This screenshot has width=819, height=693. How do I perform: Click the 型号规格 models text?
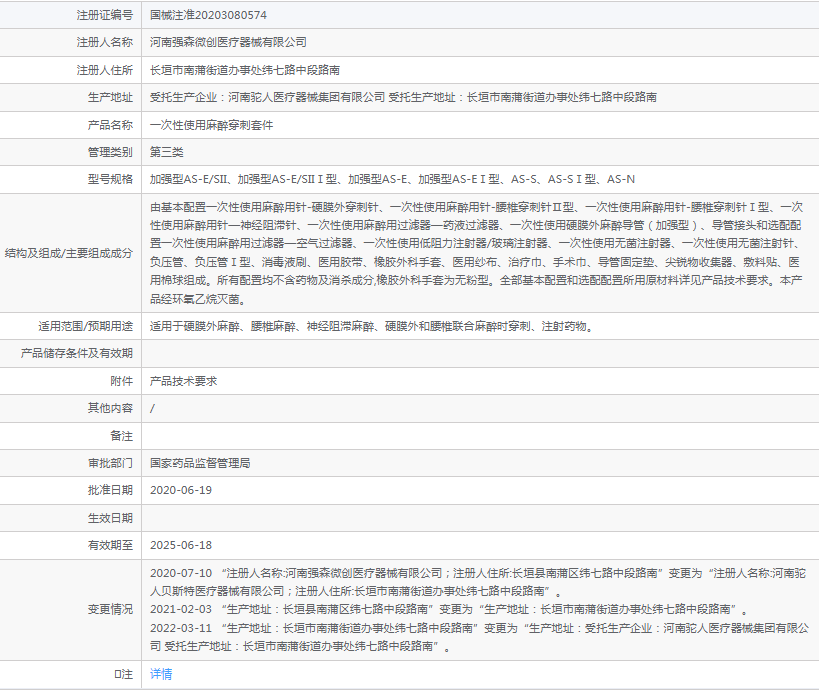tap(392, 179)
